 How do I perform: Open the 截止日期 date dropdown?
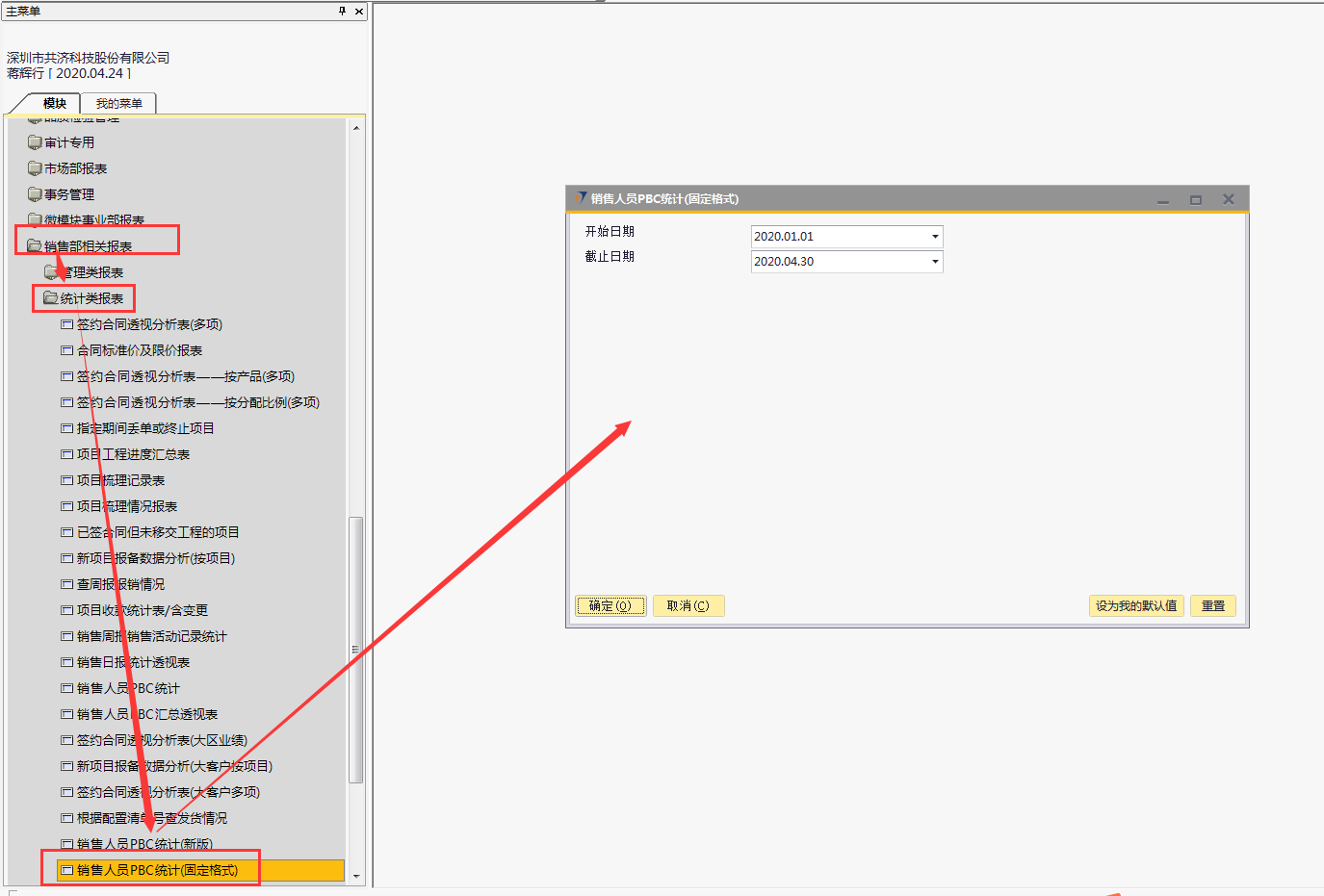coord(934,262)
